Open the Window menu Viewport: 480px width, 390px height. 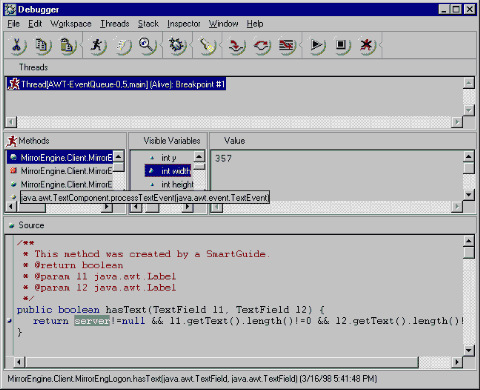[x=224, y=24]
